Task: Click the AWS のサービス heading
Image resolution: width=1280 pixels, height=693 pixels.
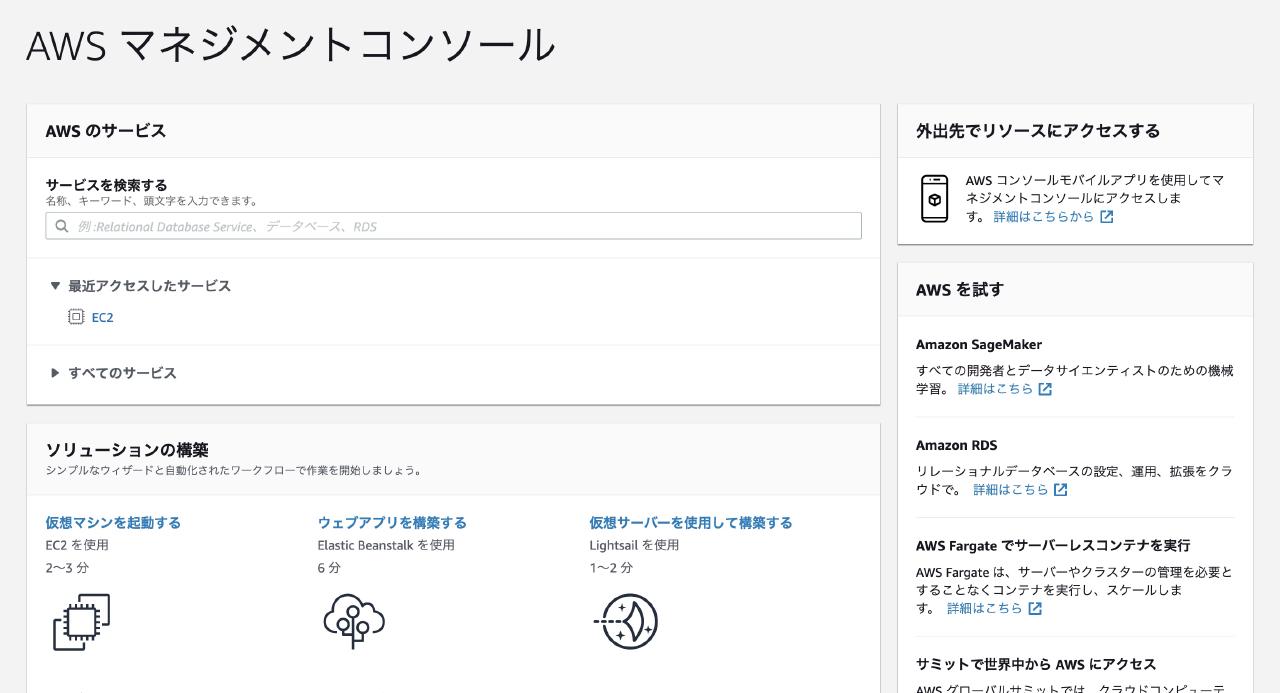Action: pyautogui.click(x=106, y=131)
